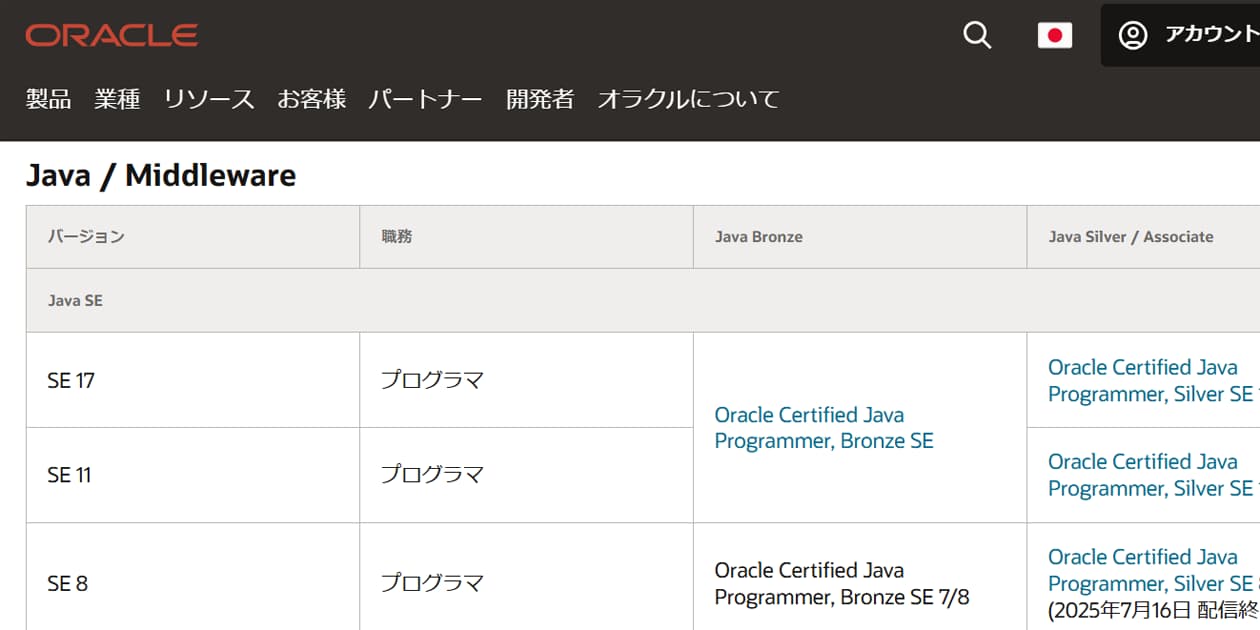This screenshot has height=630, width=1260.
Task: Select the パートナー menu item
Action: pyautogui.click(x=425, y=99)
